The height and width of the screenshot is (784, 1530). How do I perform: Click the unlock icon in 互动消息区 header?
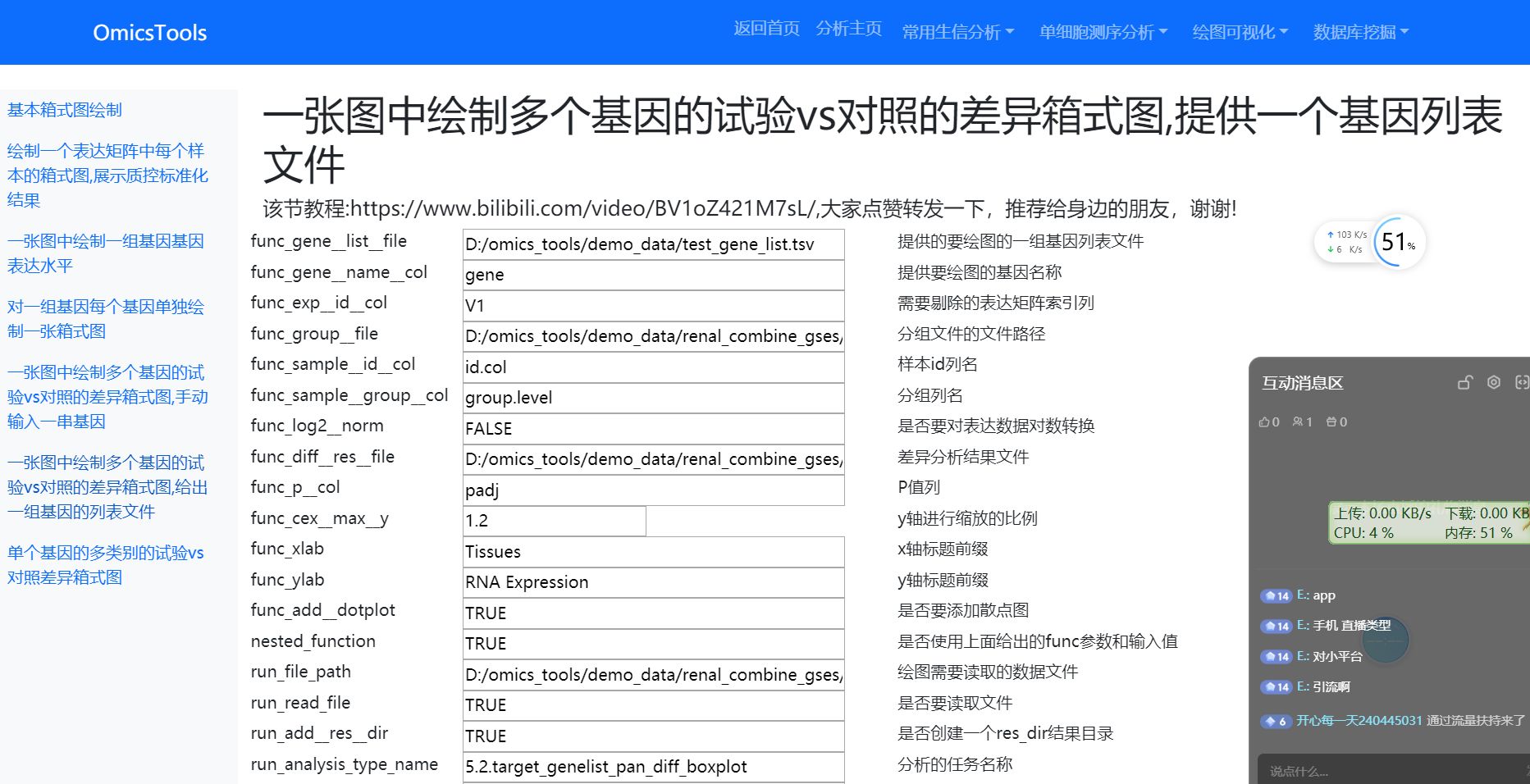coord(1464,382)
